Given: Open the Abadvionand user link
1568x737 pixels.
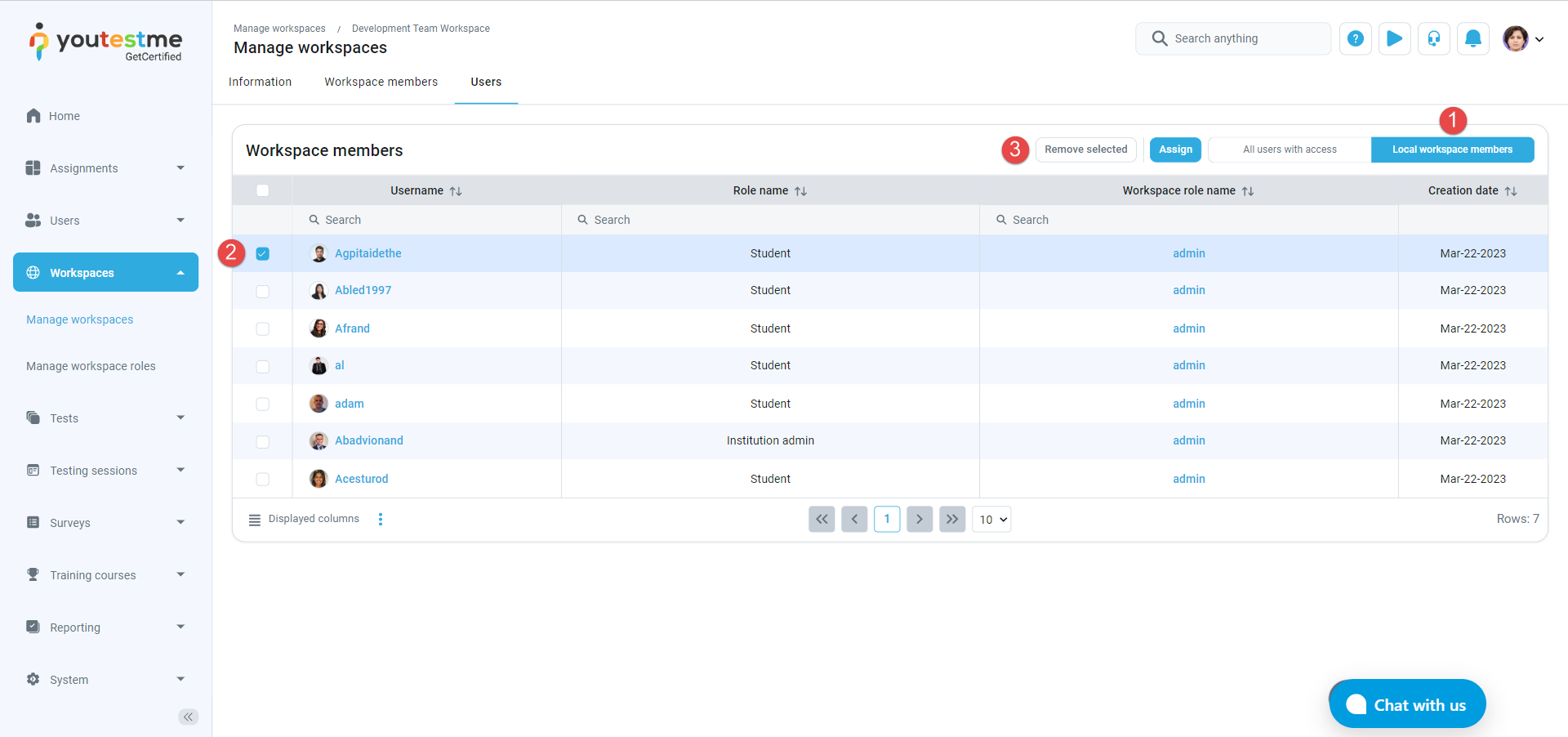Looking at the screenshot, I should coord(368,440).
